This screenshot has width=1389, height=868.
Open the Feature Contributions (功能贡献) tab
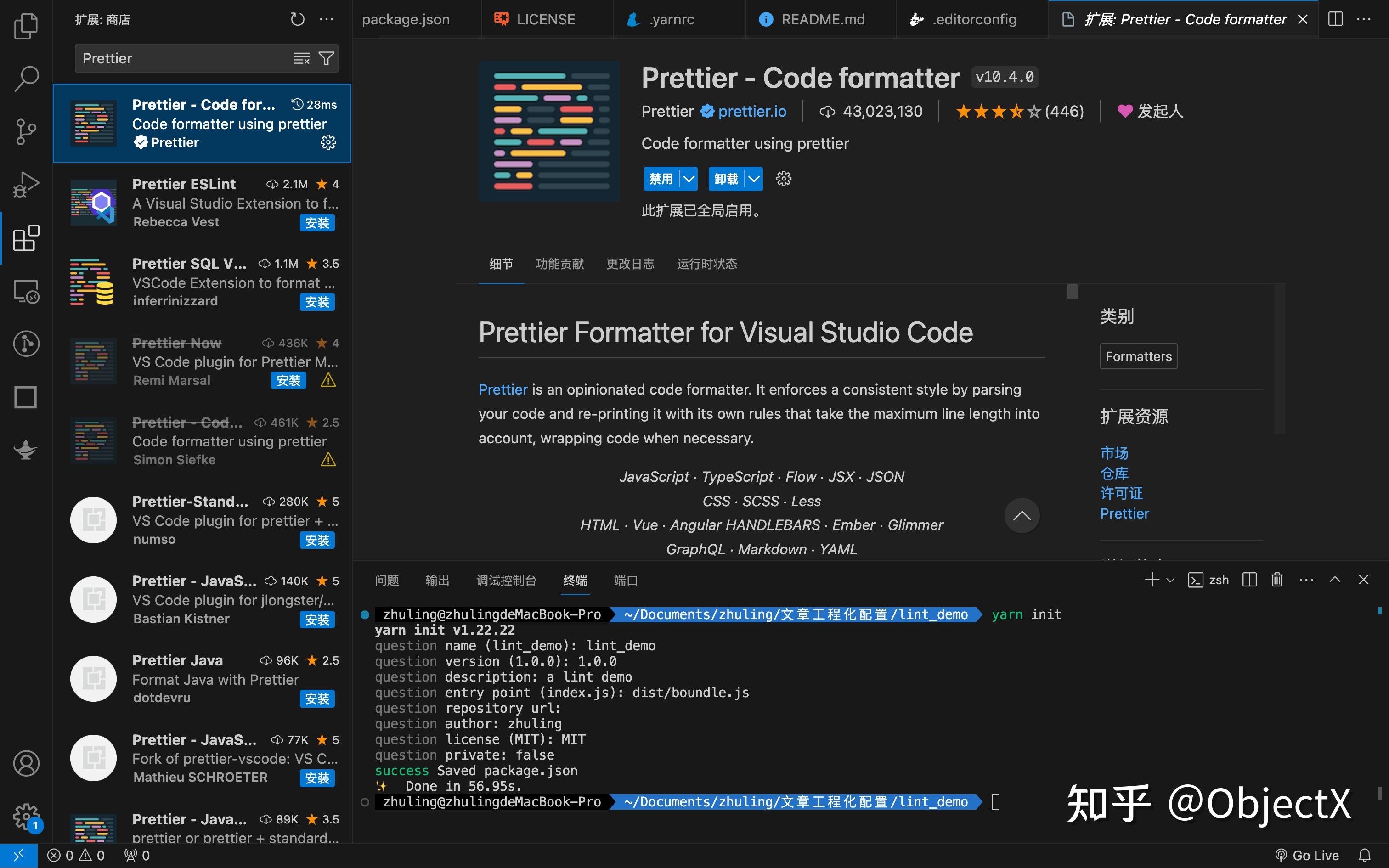[x=559, y=264]
